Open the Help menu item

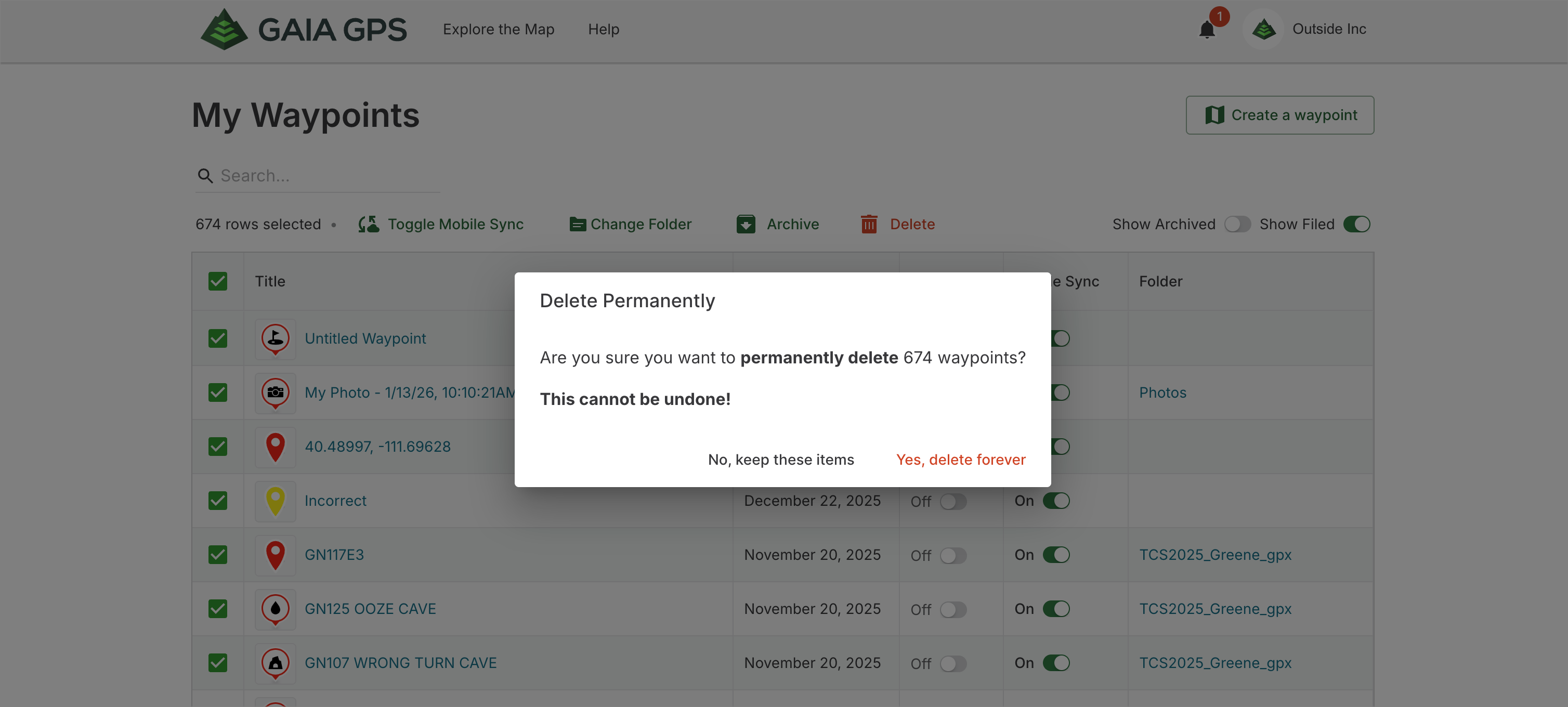(x=603, y=29)
